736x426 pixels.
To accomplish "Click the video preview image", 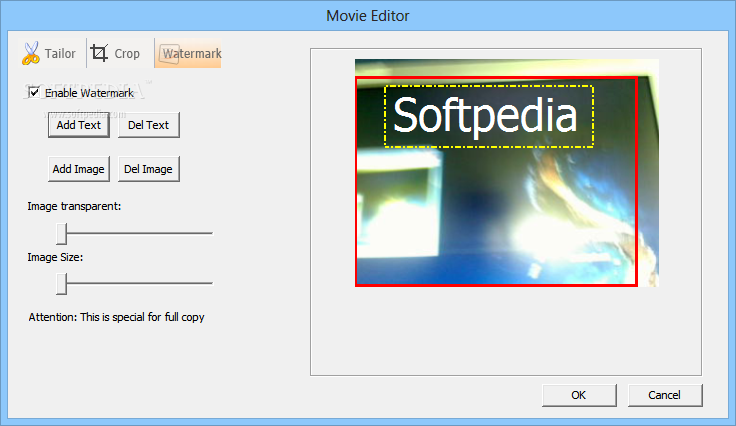I will tap(507, 173).
